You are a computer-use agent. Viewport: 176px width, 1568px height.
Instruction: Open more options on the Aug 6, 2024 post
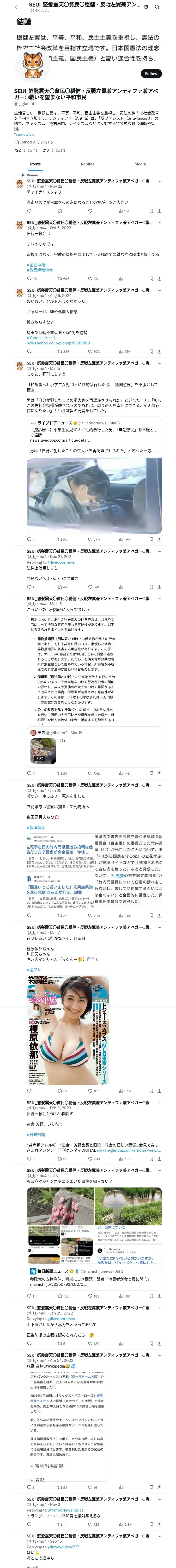[159, 290]
